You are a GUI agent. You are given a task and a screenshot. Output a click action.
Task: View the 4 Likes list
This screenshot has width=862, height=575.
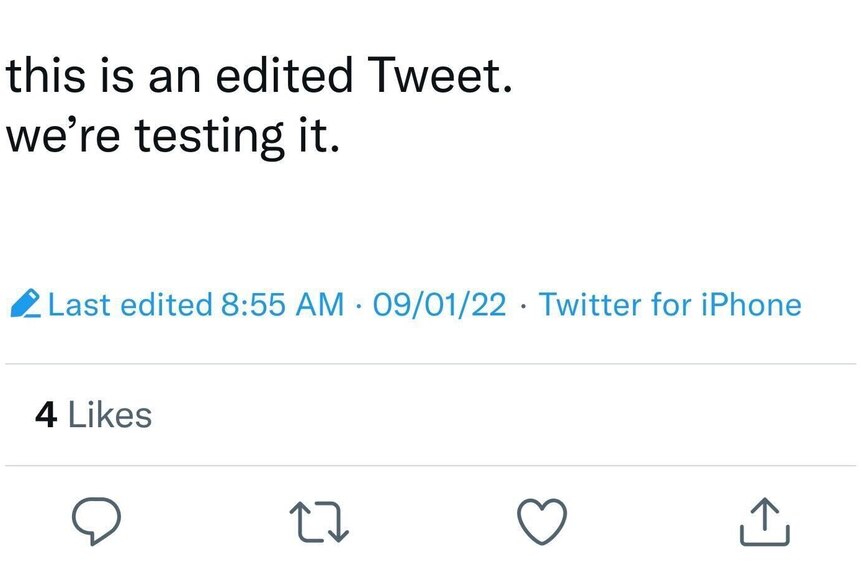pos(93,415)
